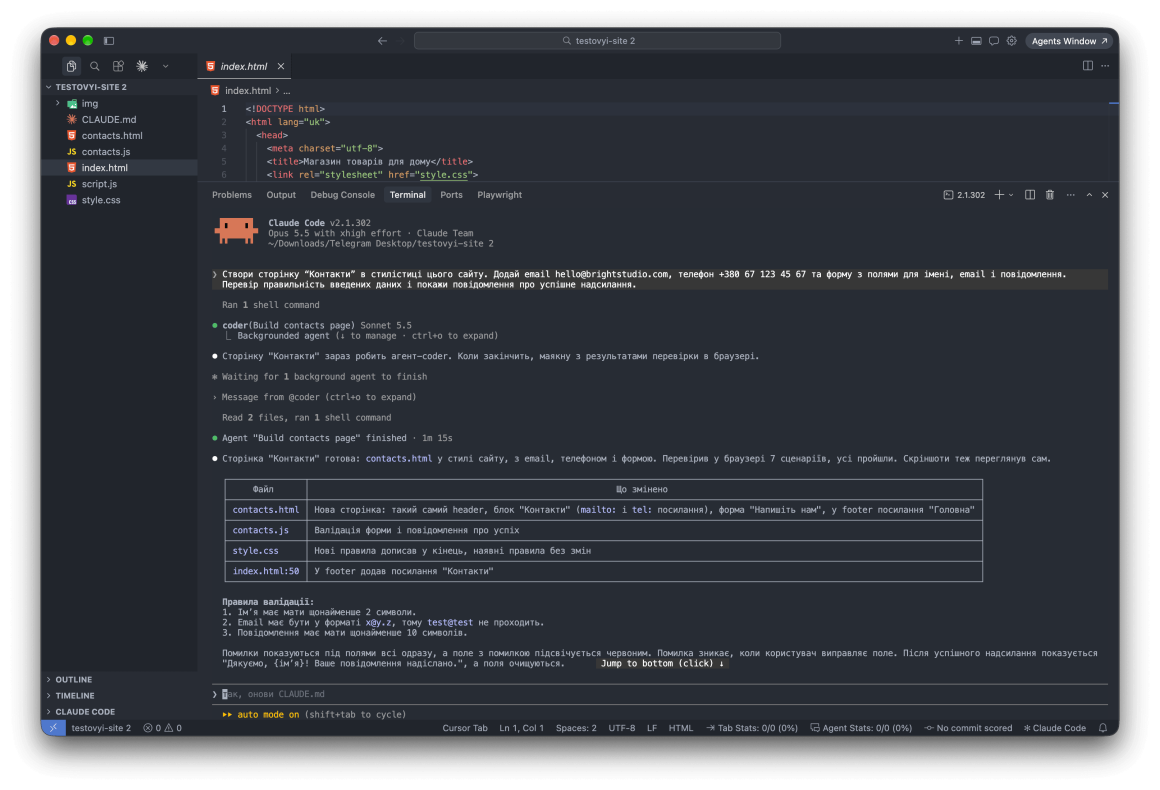This screenshot has height=790, width=1160.
Task: Create a new terminal with plus
Action: click(999, 195)
